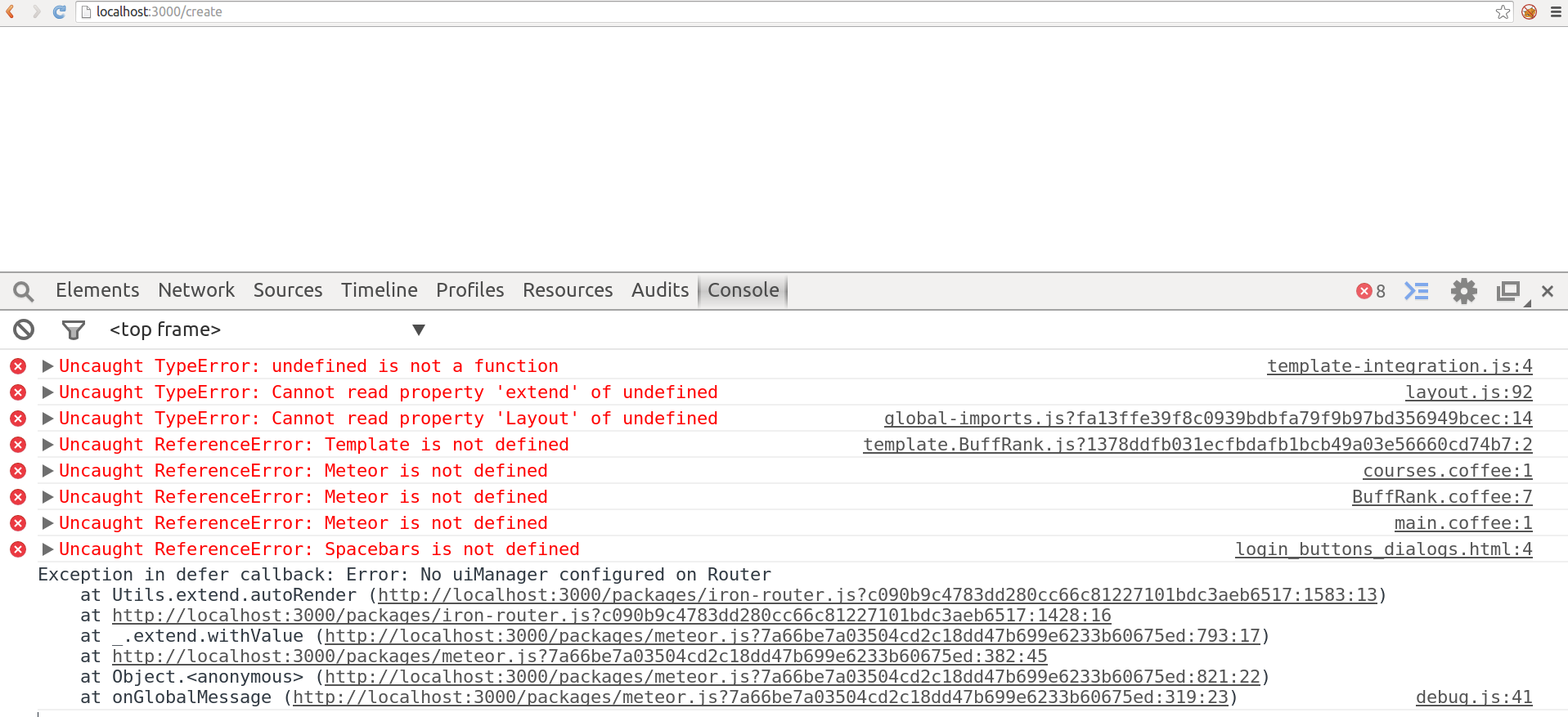Select 'Exception in defer callback' message text
1568x717 pixels.
405,575
